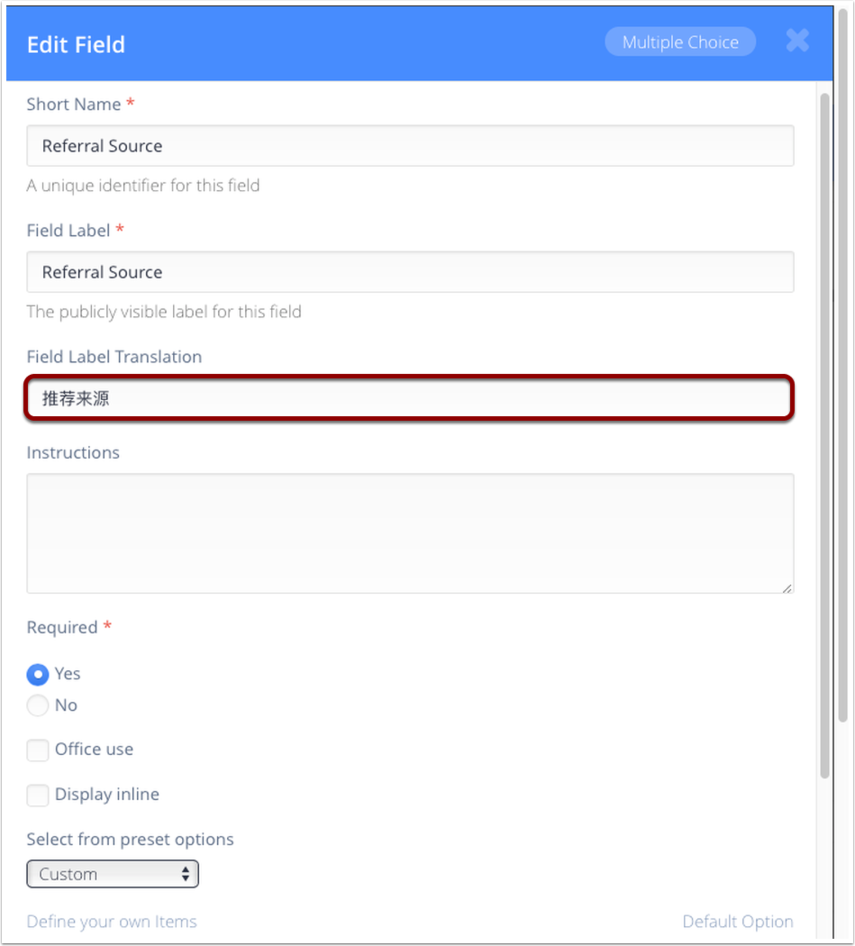Select the Yes radio button for Required
Viewport: 855px width, 946px height.
tap(38, 674)
